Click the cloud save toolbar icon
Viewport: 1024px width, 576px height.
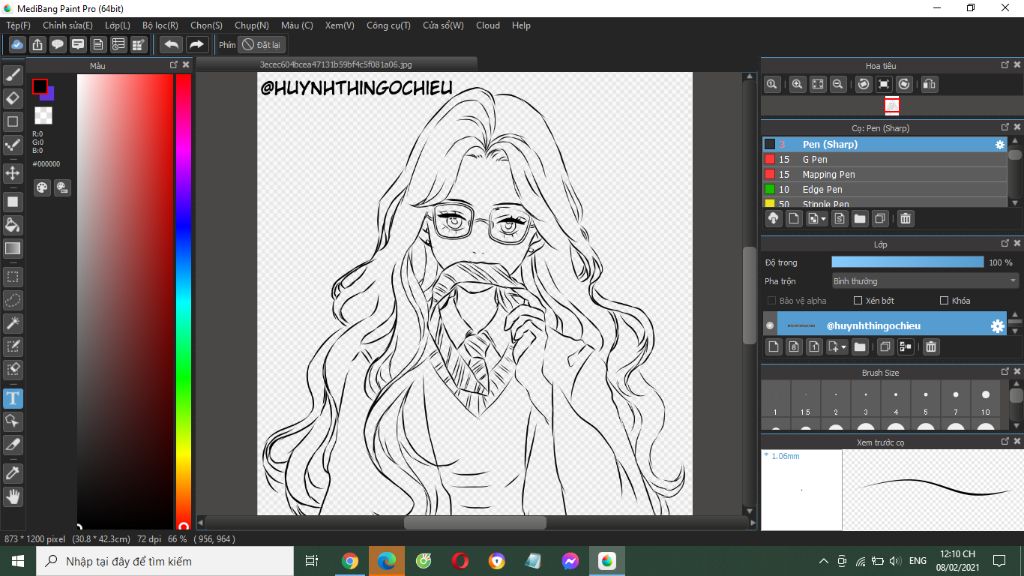tap(17, 44)
